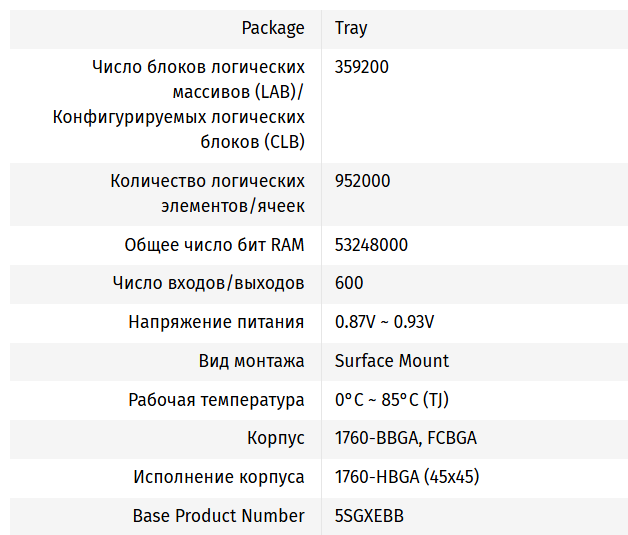Select the temperature value 0°C ~ 85°C (TJ)
The width and height of the screenshot is (628, 535).
click(391, 400)
